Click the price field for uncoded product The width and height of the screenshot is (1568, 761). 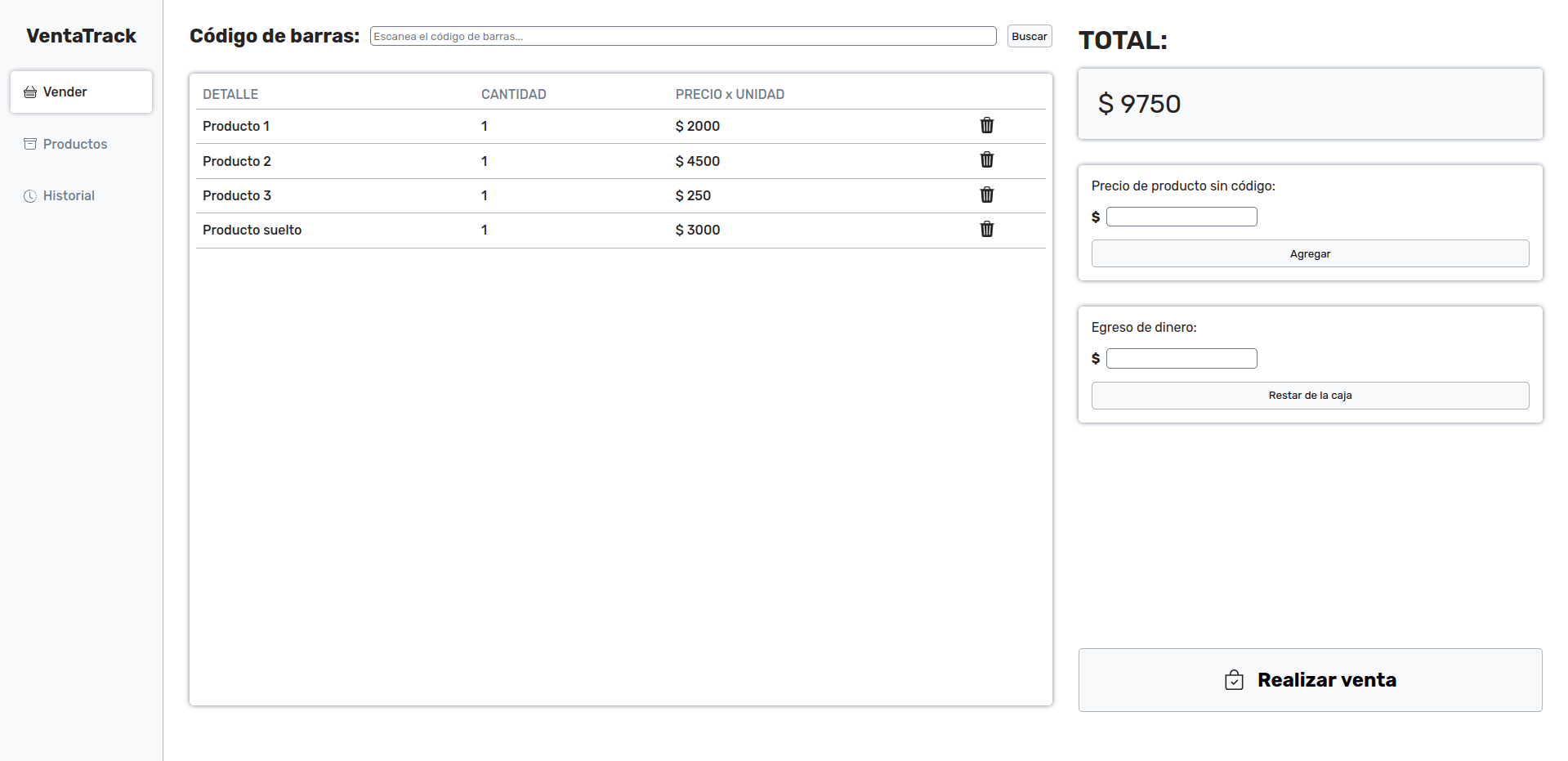1181,217
